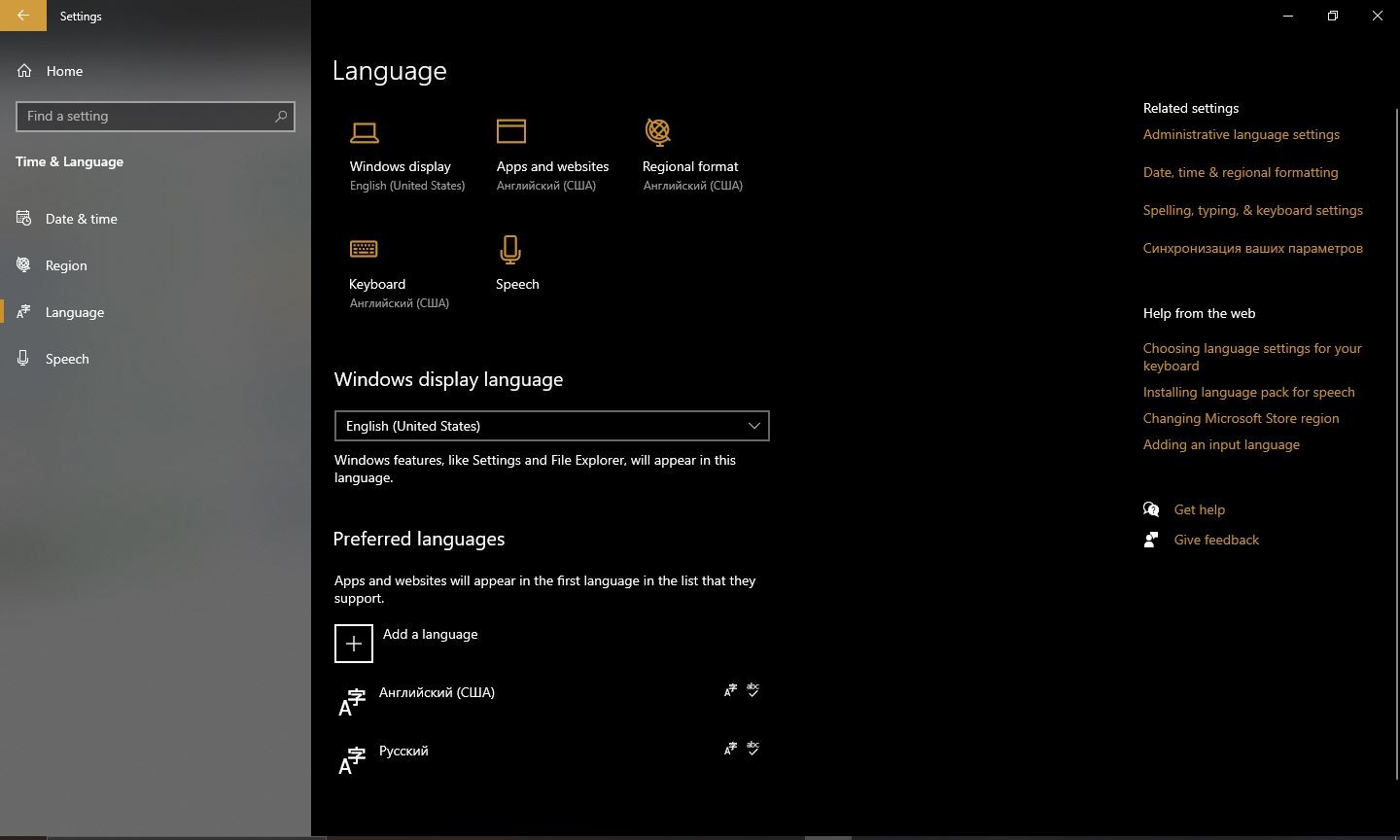This screenshot has height=840, width=1400.
Task: Click the Get help chat icon
Action: pyautogui.click(x=1151, y=509)
